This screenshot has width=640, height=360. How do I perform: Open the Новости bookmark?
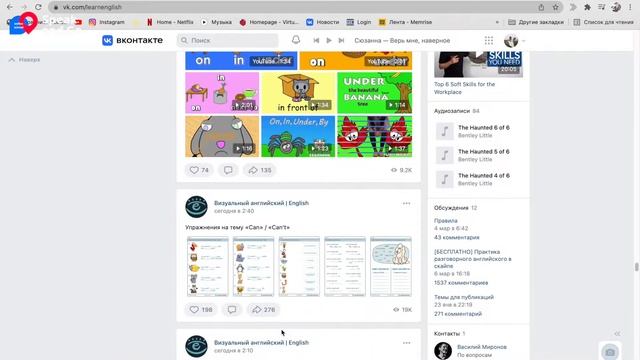point(323,22)
